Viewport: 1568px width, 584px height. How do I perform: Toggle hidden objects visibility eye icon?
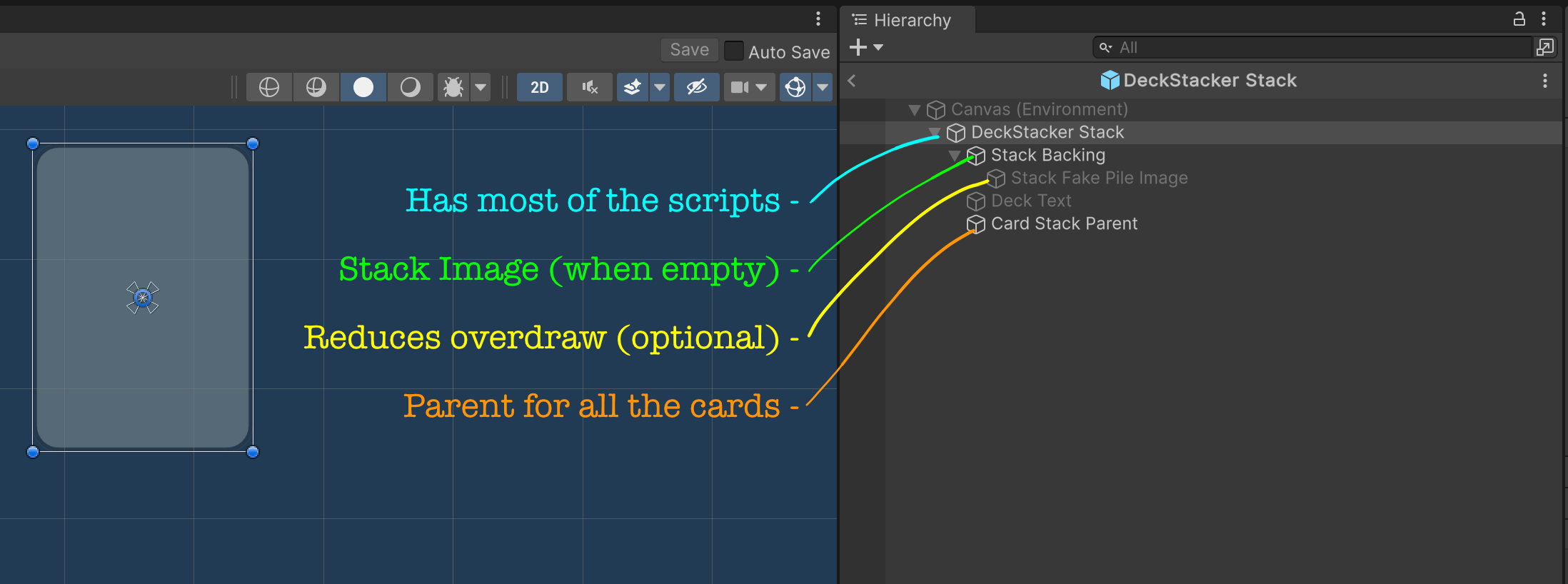(x=697, y=87)
